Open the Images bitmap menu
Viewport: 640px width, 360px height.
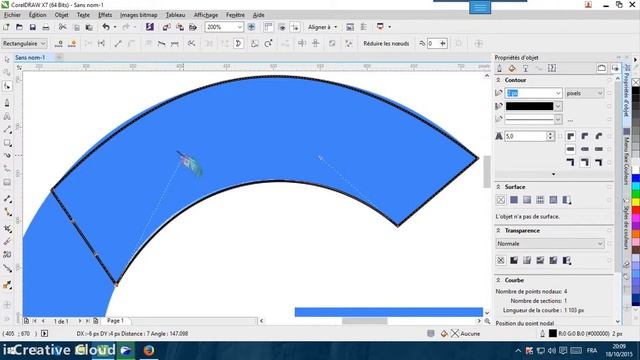click(138, 15)
